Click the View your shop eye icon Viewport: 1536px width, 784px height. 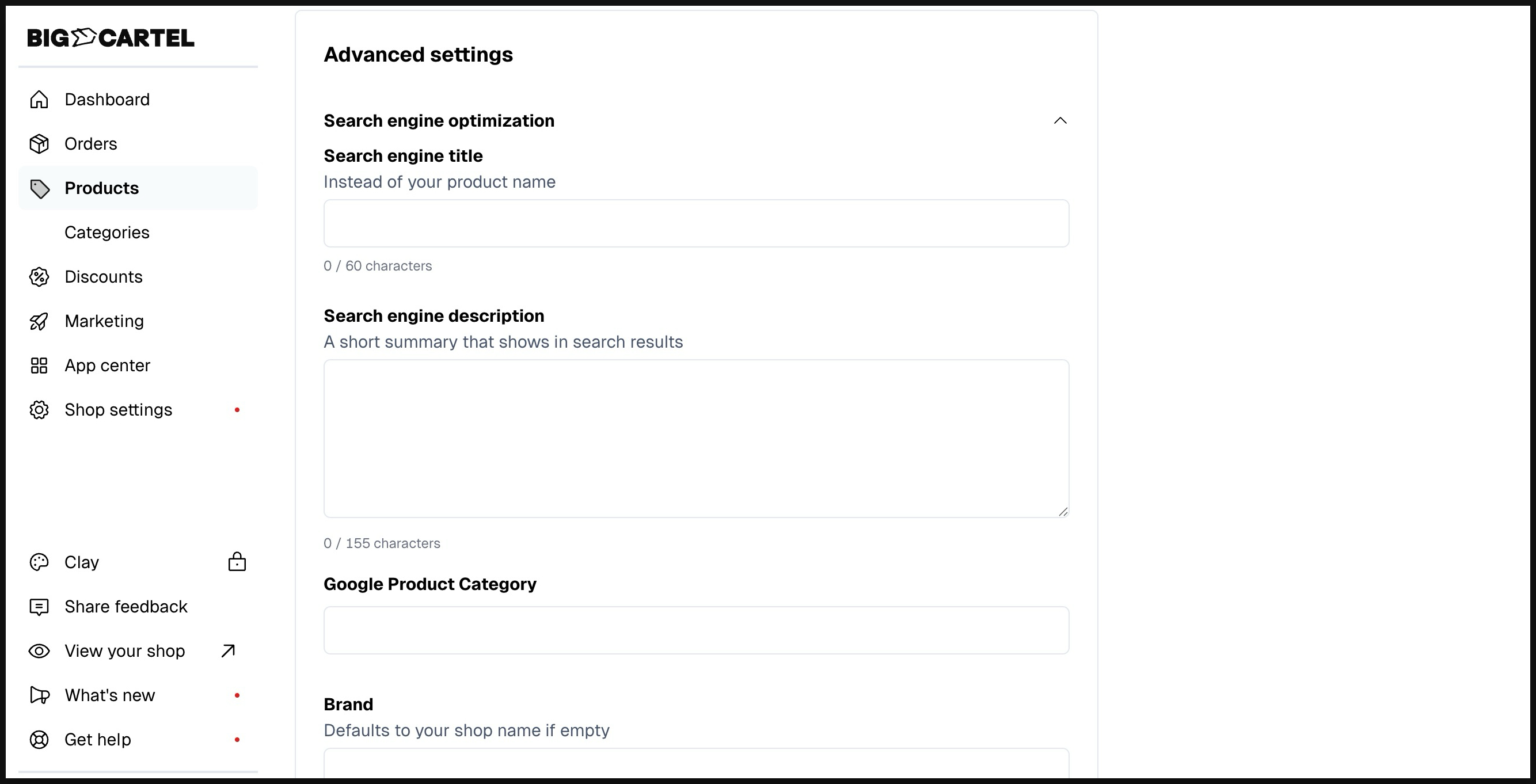click(x=39, y=651)
